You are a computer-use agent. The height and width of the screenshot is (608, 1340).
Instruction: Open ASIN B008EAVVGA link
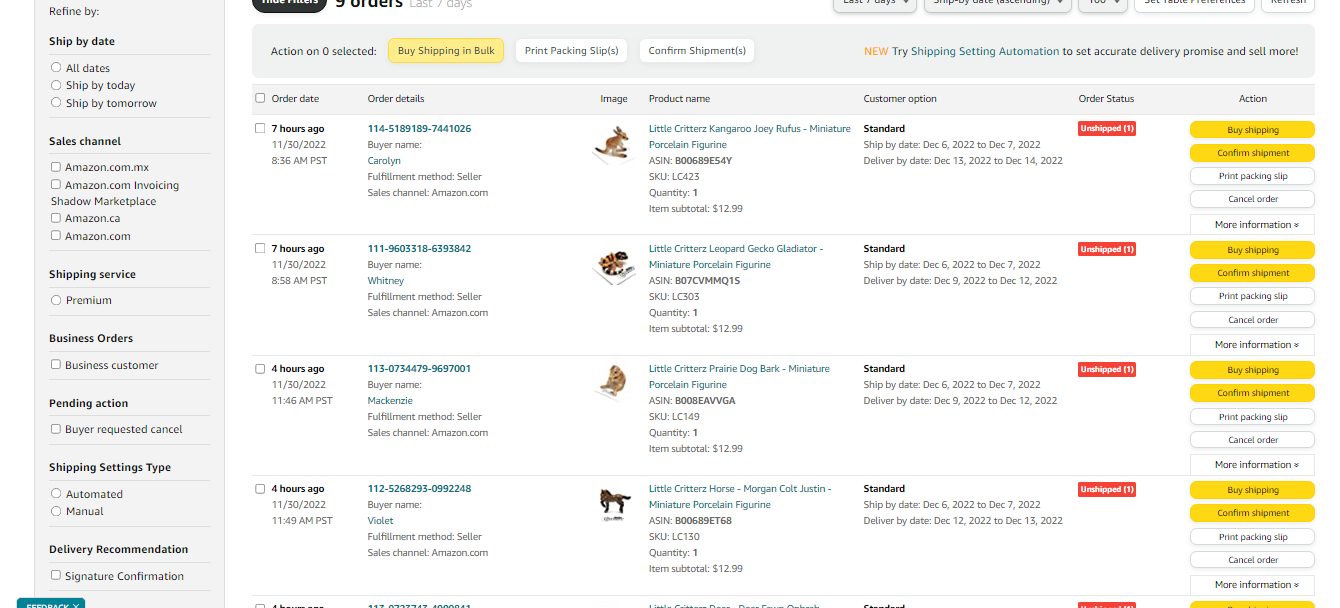705,401
